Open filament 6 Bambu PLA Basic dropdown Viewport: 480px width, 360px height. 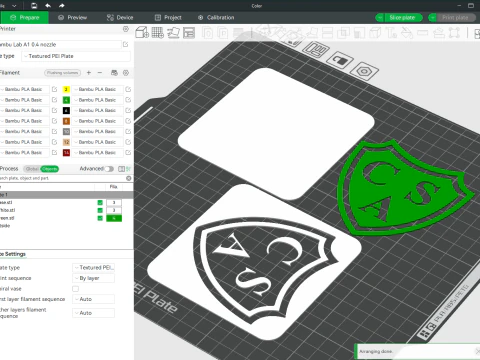pyautogui.click(x=97, y=110)
